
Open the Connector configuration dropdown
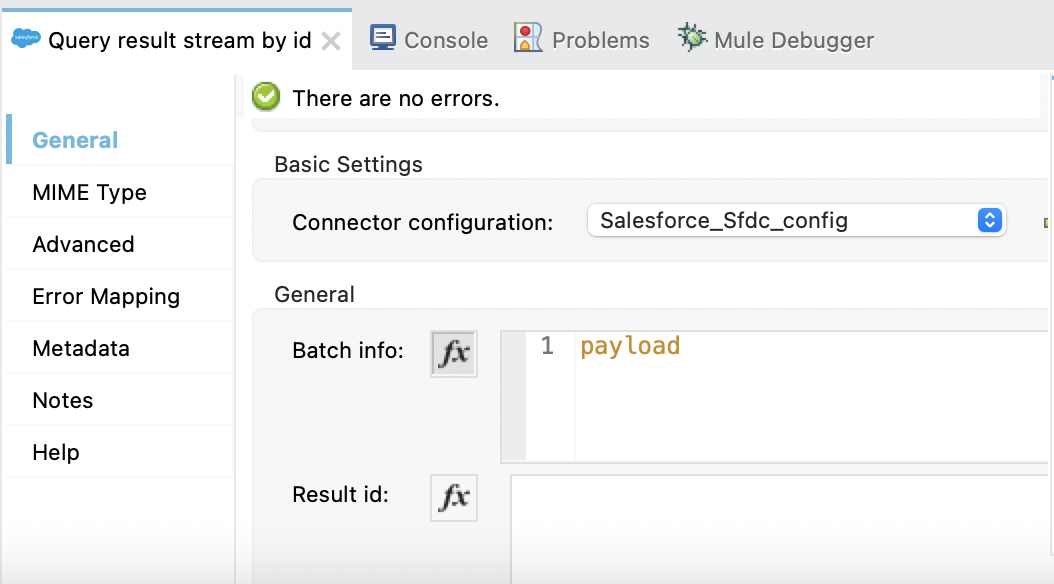[x=795, y=220]
